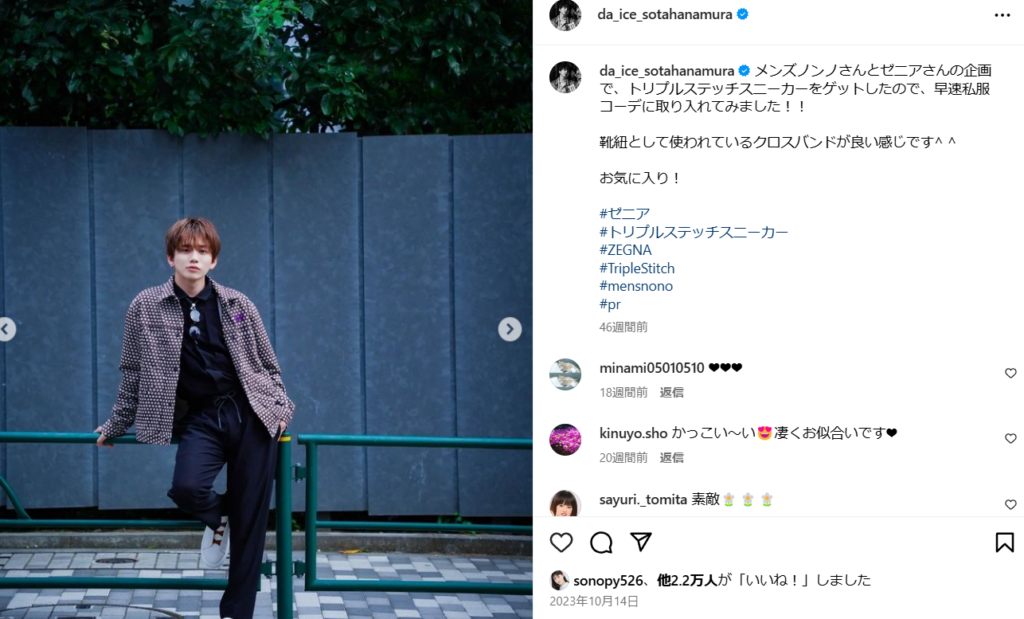The image size is (1024, 619).
Task: Reply to minami05010510's comment
Action: click(x=671, y=392)
